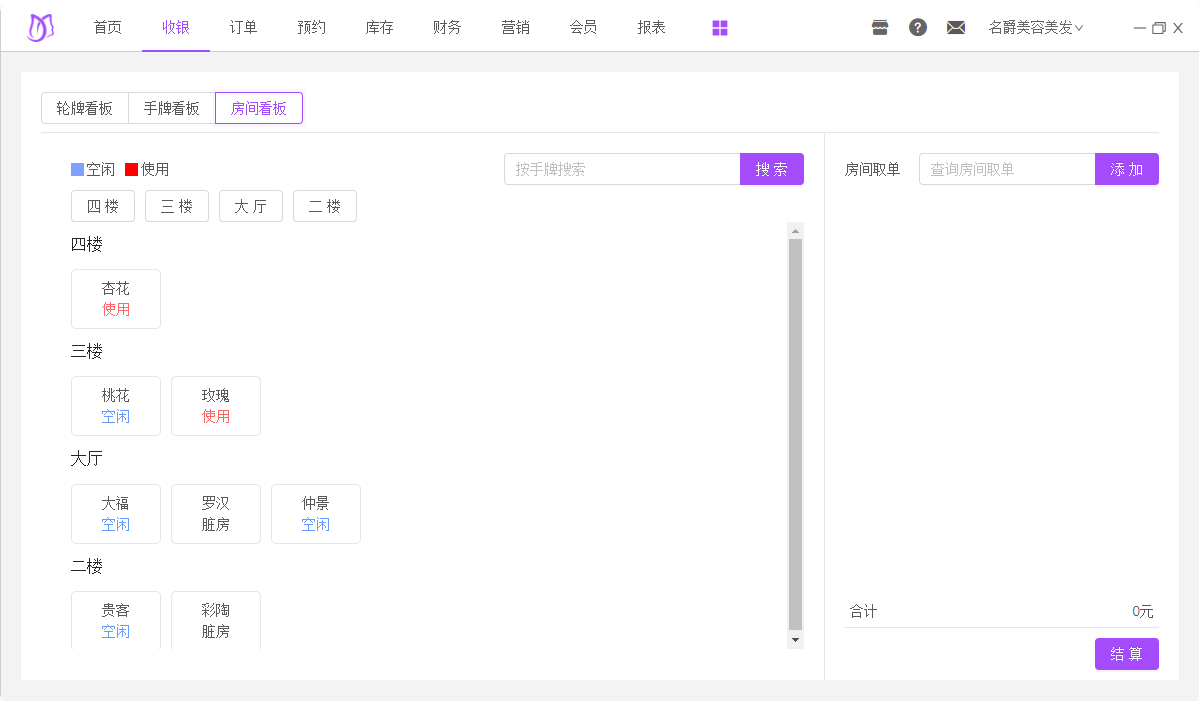This screenshot has height=701, width=1199.
Task: Click the 添加 button
Action: coord(1127,169)
